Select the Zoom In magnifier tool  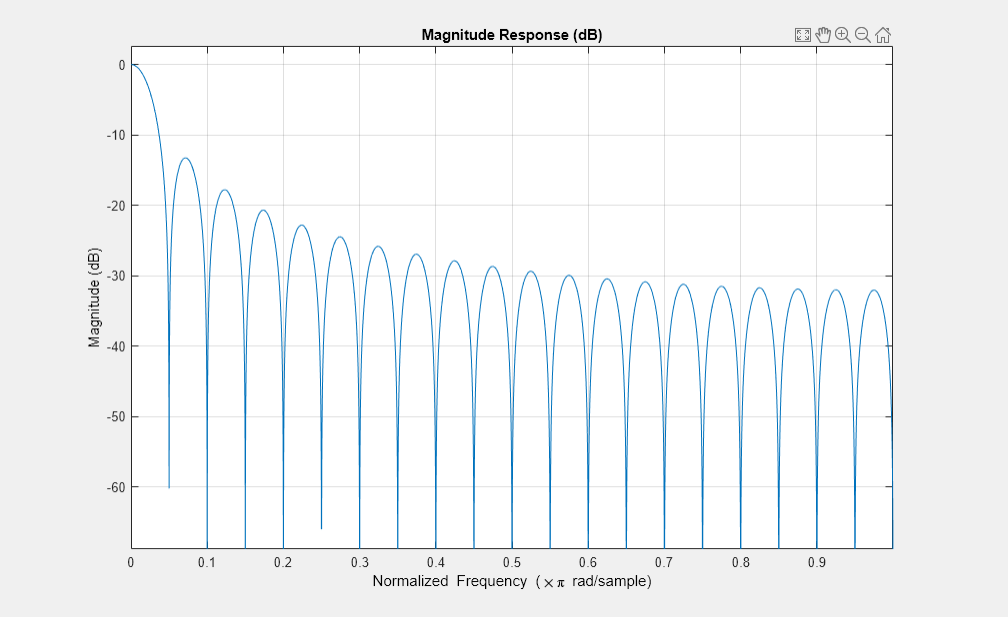(x=843, y=35)
